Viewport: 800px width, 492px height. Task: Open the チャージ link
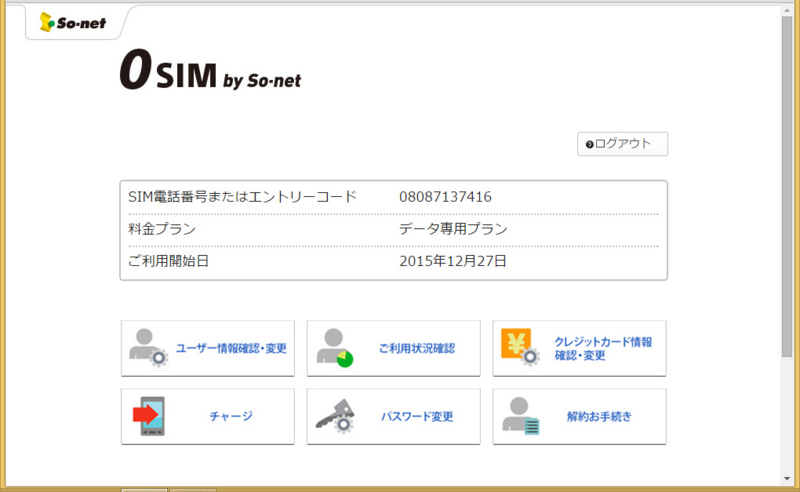click(x=231, y=416)
